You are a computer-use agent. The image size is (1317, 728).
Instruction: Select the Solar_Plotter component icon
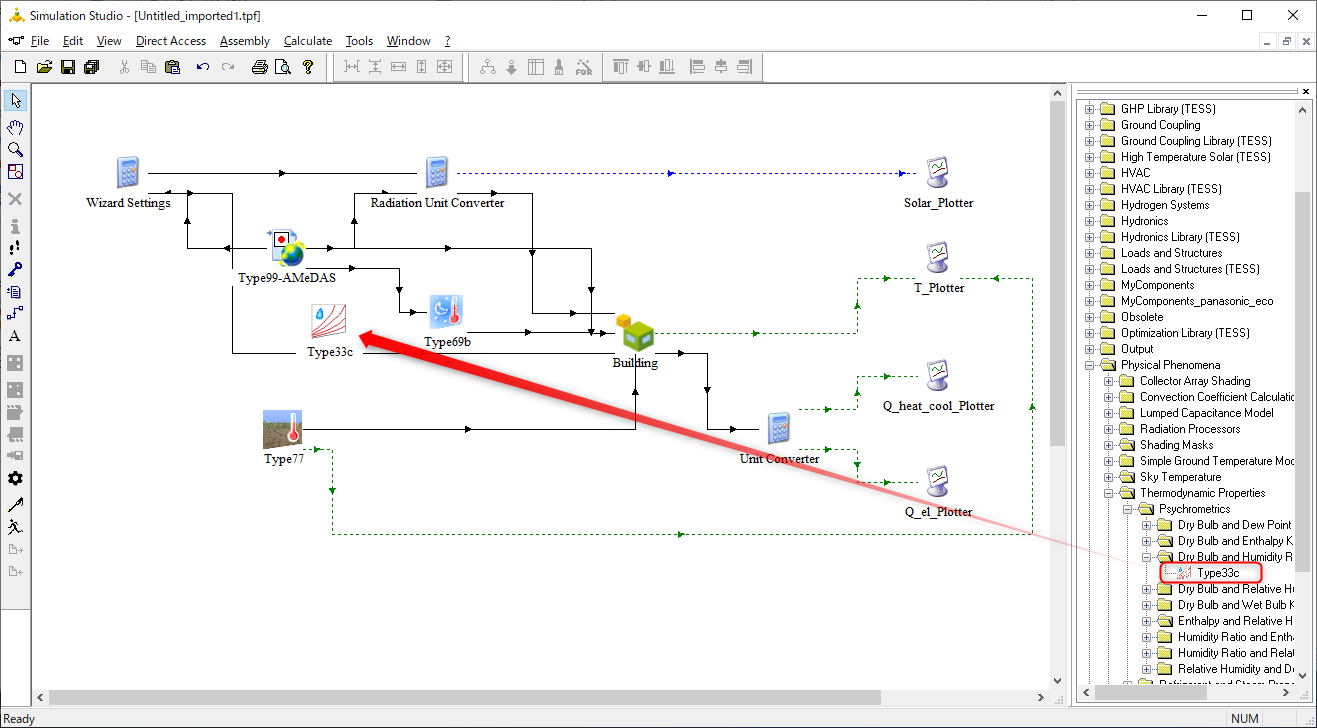(x=938, y=173)
